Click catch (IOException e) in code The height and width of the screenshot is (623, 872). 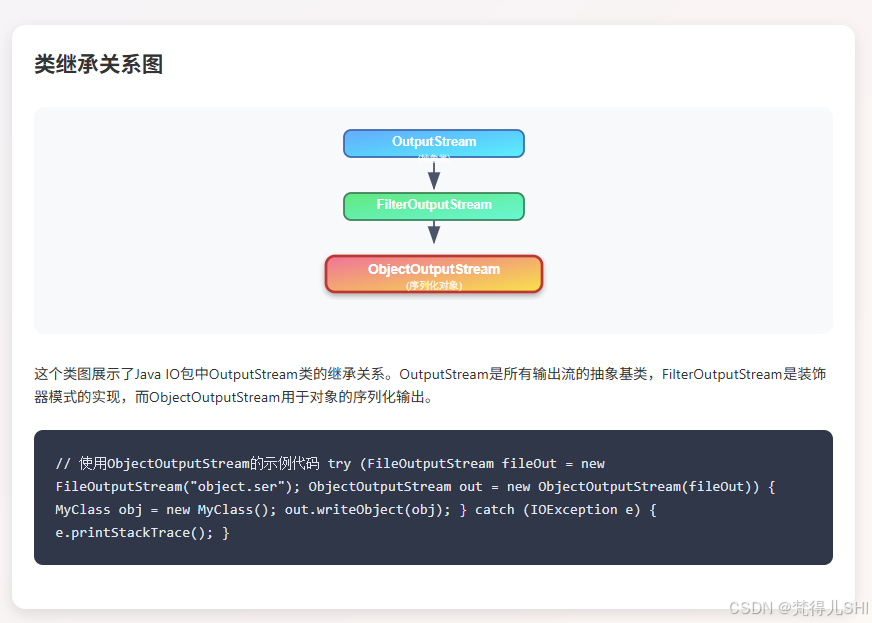pos(557,510)
